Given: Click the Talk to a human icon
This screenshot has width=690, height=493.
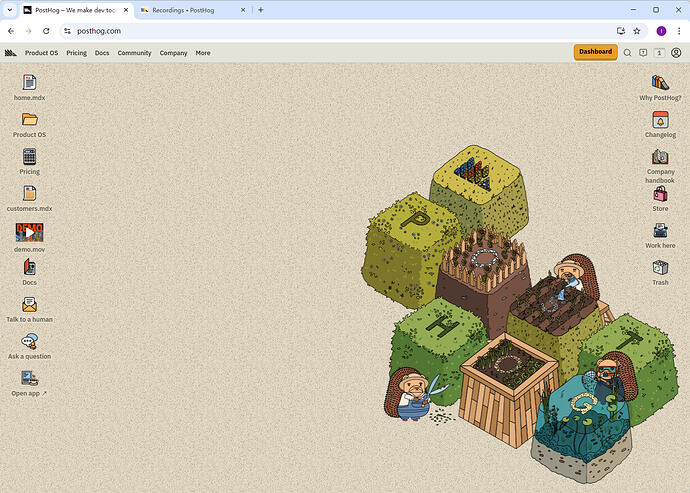Looking at the screenshot, I should [29, 305].
